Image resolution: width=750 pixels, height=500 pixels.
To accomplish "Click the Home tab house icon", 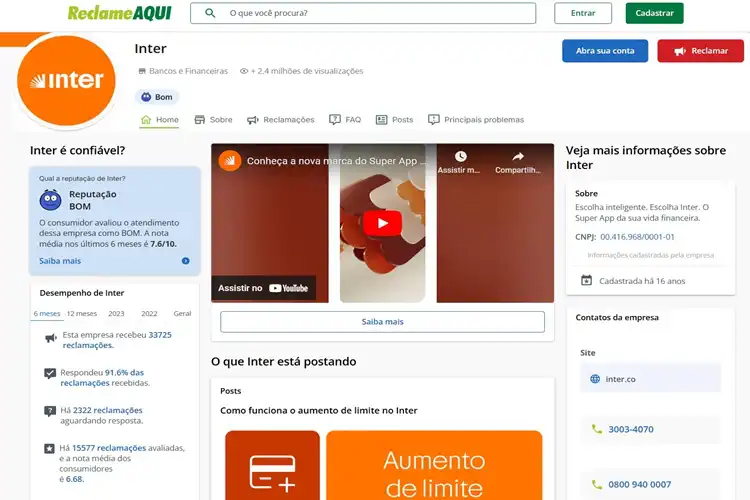I will [x=146, y=119].
